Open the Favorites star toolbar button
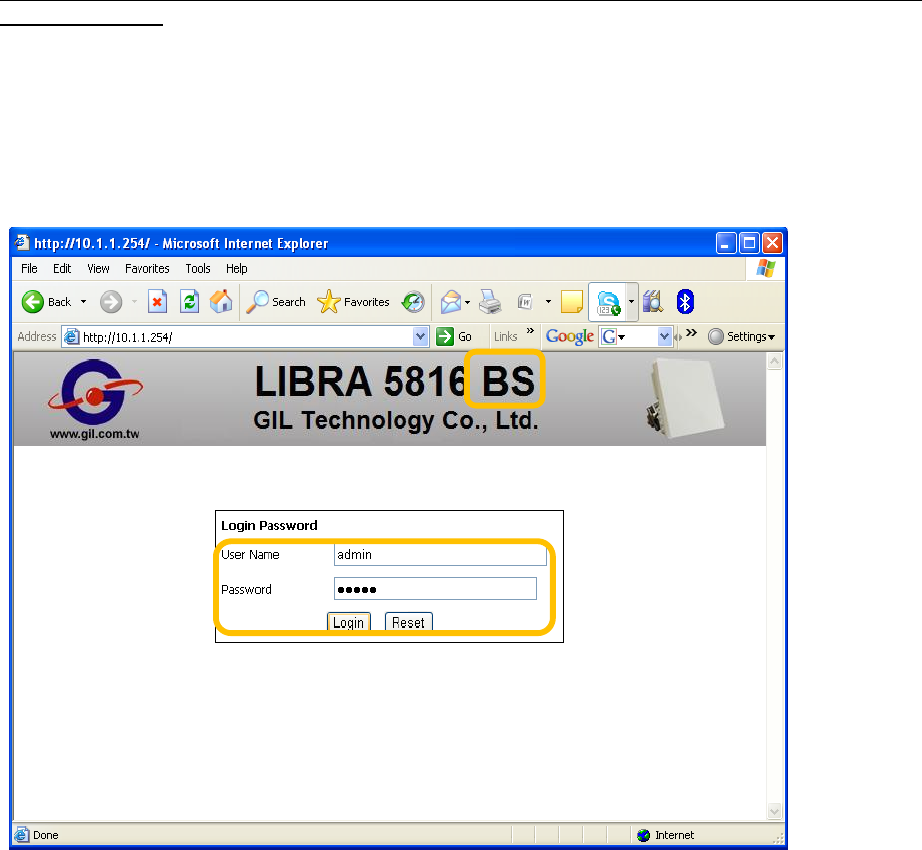Screen dimensions: 922x850 (353, 302)
